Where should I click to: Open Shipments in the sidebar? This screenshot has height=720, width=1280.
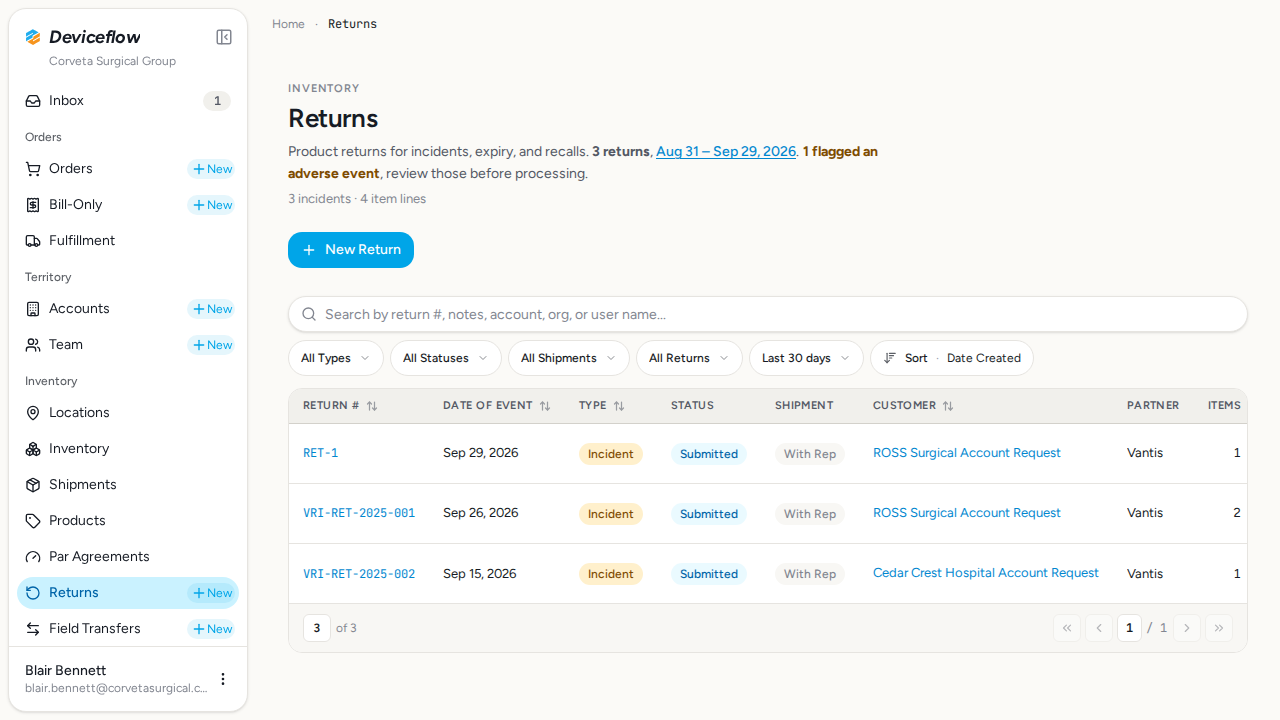[x=128, y=485]
